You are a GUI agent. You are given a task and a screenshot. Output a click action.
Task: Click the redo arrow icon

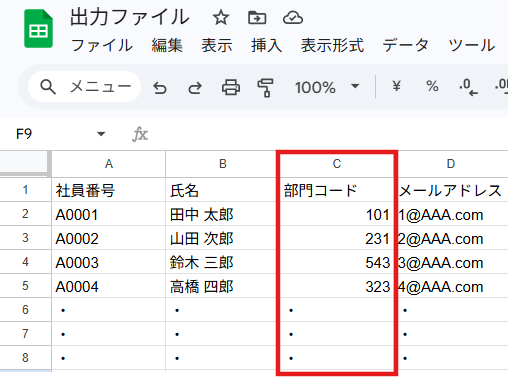click(x=195, y=88)
